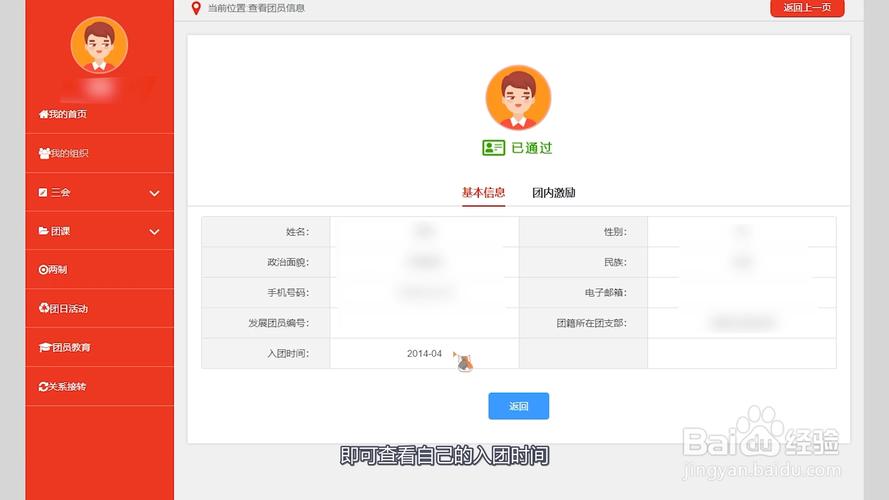Click the red location pin icon
889x500 pixels.
click(196, 8)
